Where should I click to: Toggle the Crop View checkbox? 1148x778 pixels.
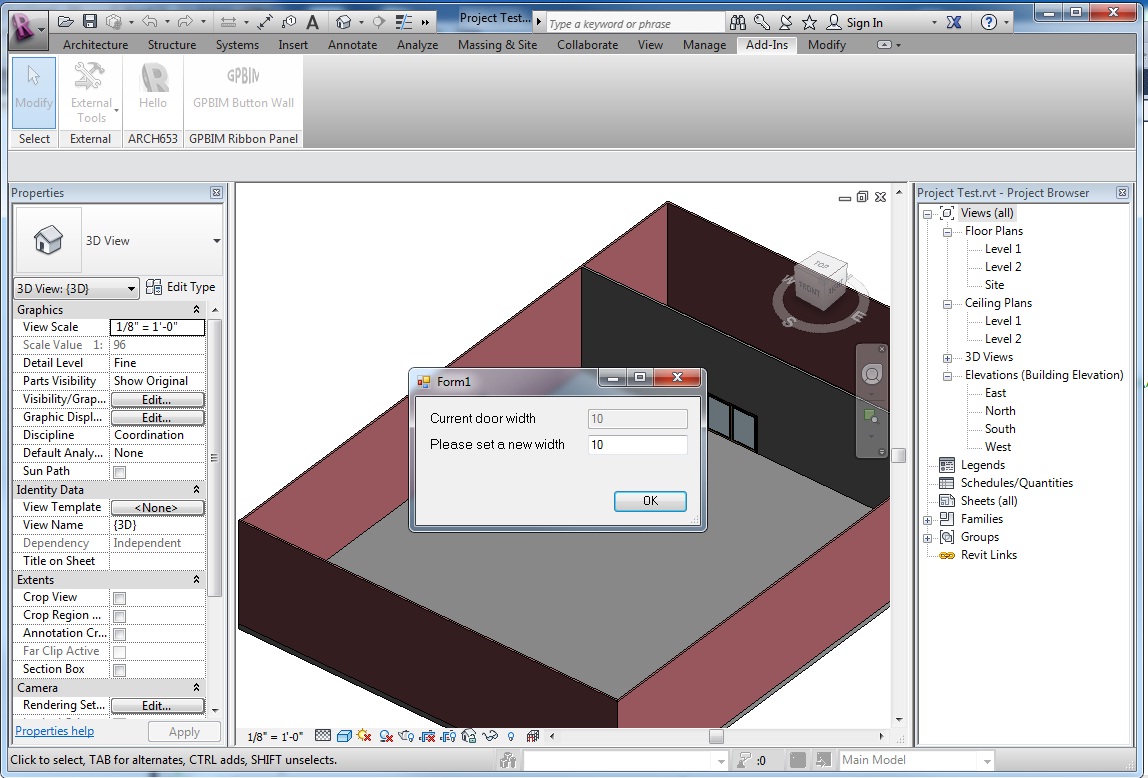click(x=119, y=598)
